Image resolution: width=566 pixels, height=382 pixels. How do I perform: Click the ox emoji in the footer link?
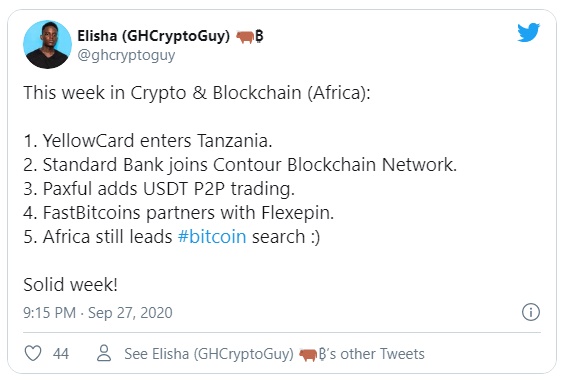coord(308,355)
